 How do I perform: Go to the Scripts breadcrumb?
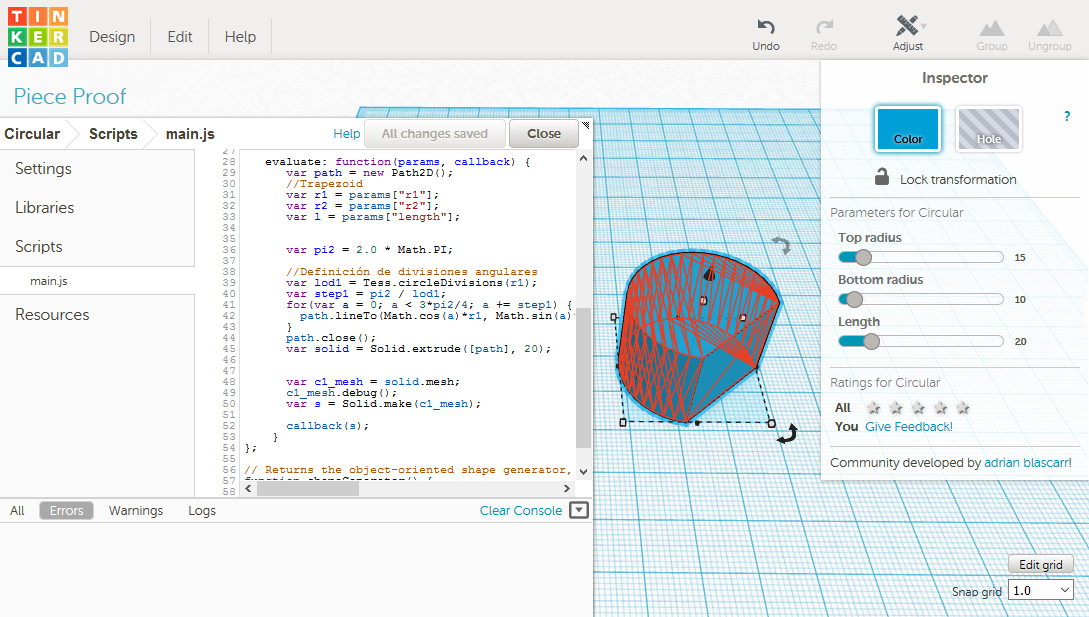click(113, 133)
